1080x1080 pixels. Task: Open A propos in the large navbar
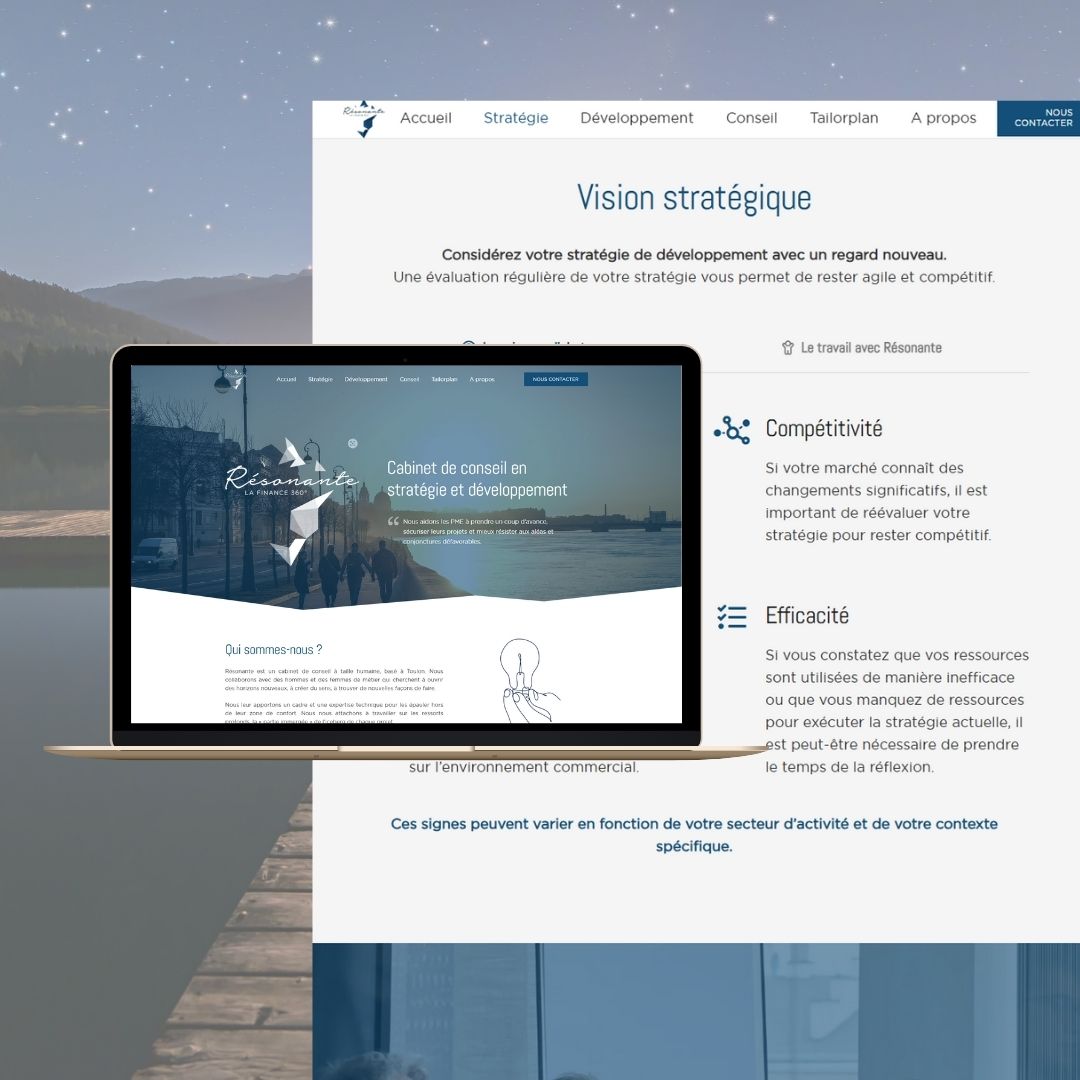[943, 118]
